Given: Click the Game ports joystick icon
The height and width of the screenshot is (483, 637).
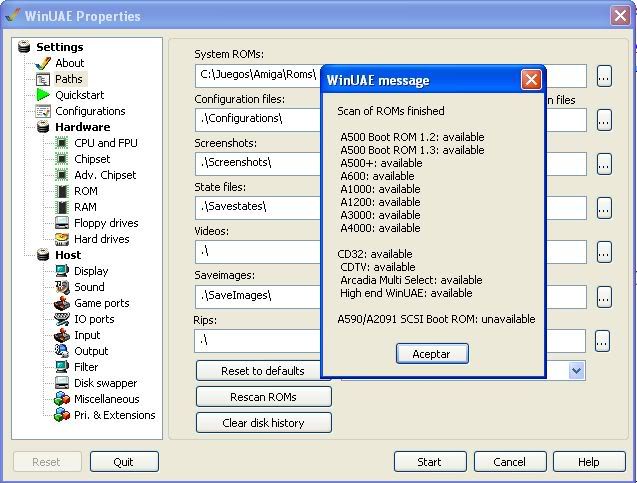Looking at the screenshot, I should pos(62,303).
